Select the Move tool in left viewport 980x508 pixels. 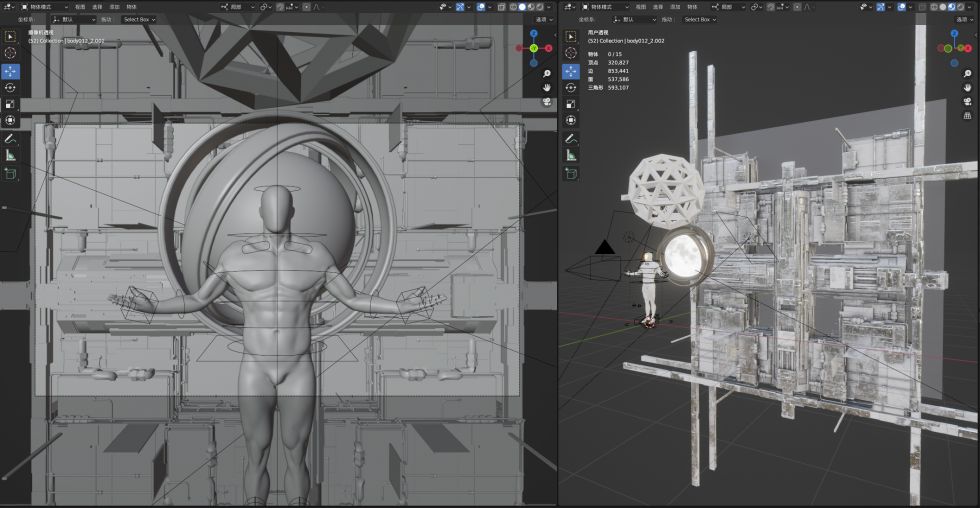pyautogui.click(x=10, y=71)
